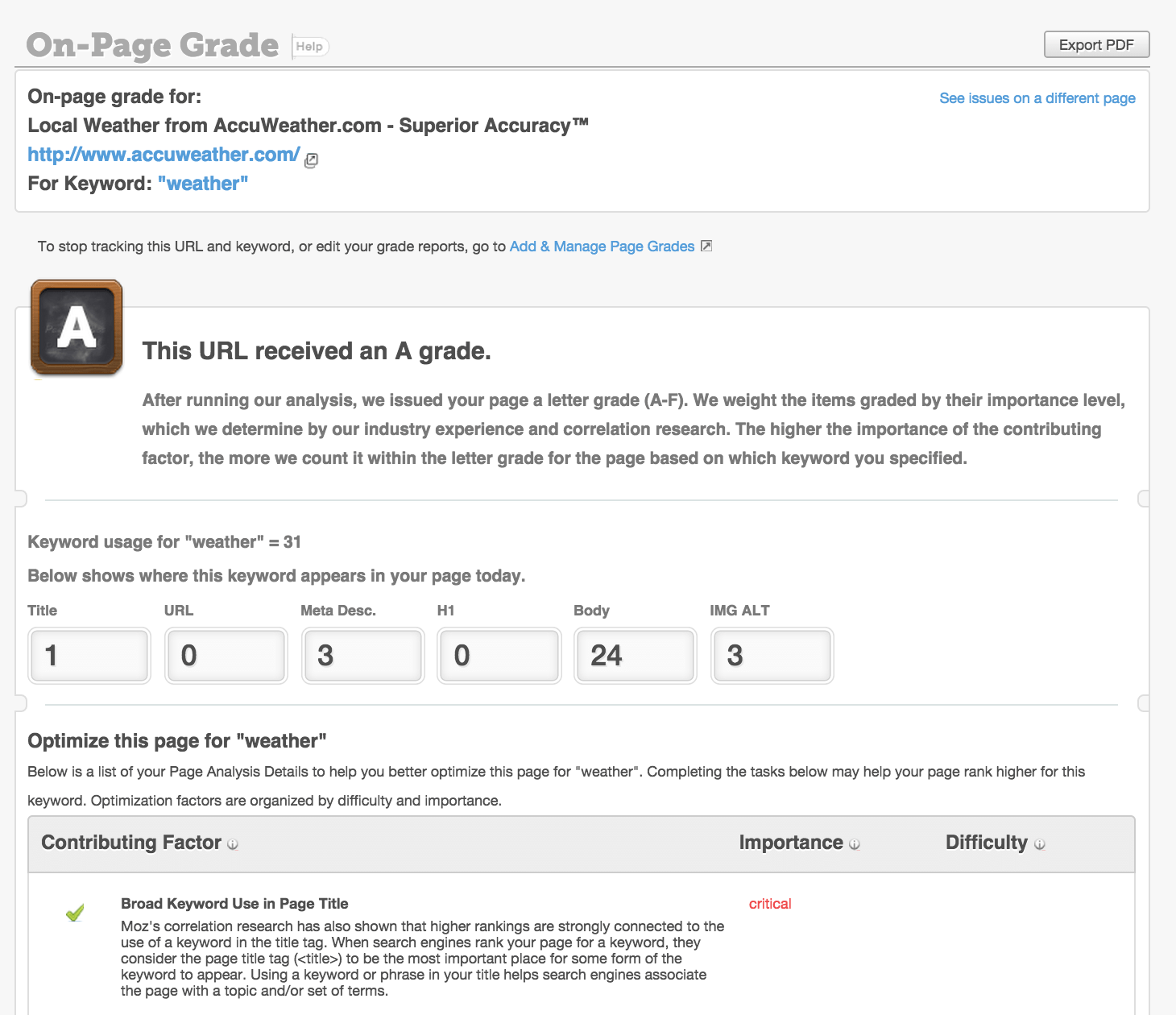Select the H1 keyword count box
The image size is (1176, 1015).
pos(499,656)
